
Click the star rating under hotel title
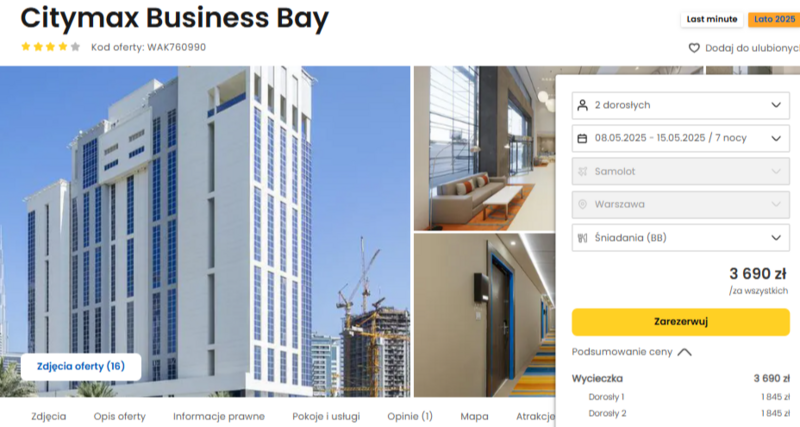click(50, 47)
